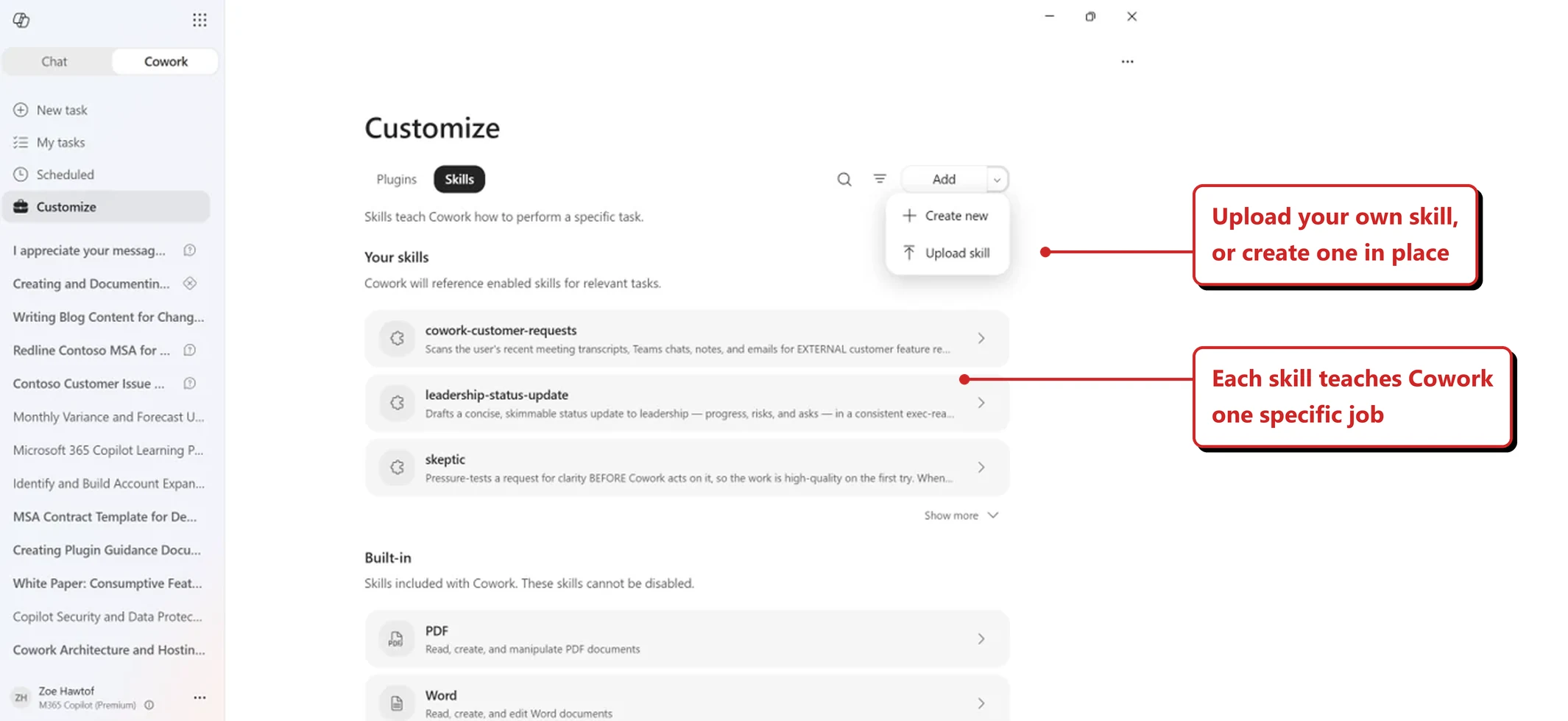This screenshot has height=721, width=1568.
Task: Click the leadership-status-update skill icon
Action: tap(397, 403)
